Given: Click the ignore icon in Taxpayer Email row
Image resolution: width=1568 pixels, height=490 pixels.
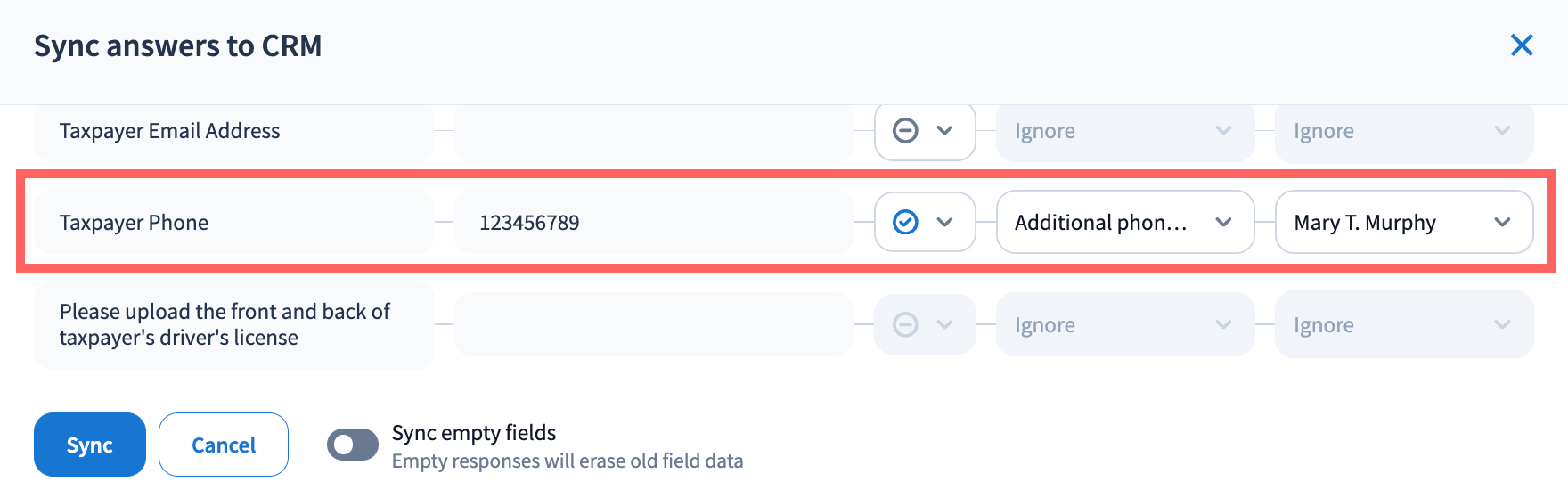Looking at the screenshot, I should click(x=905, y=131).
